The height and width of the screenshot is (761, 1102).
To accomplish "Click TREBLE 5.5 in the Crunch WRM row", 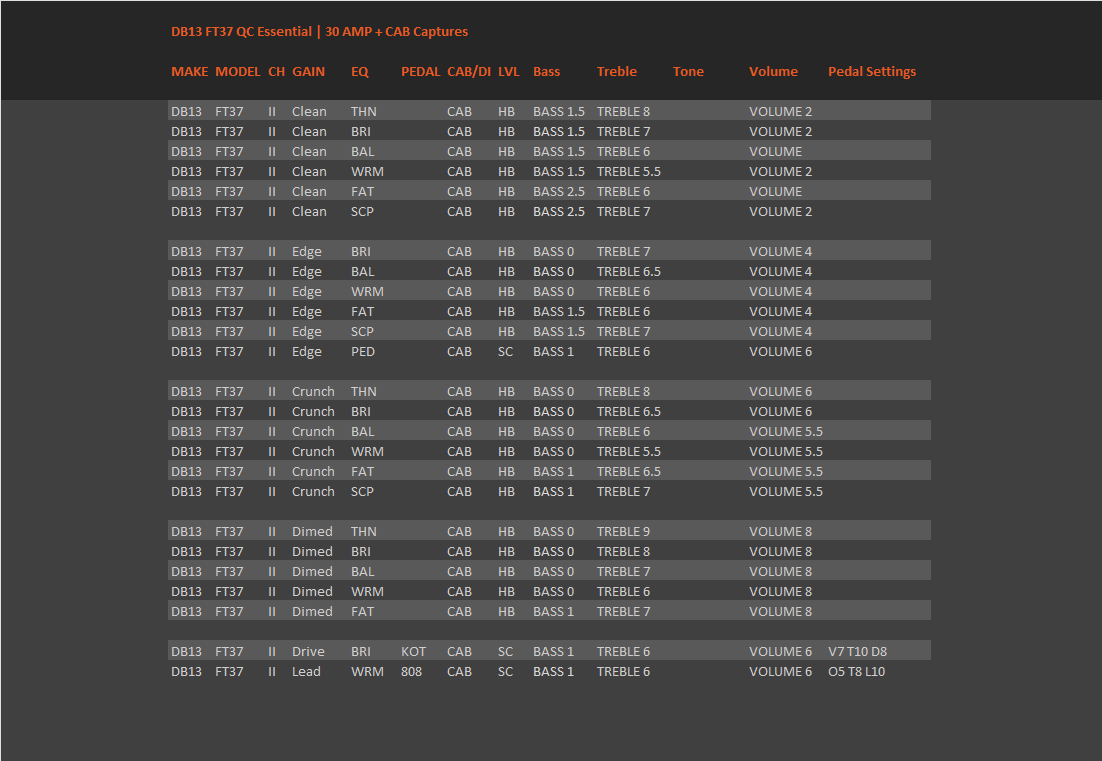I will pos(628,451).
